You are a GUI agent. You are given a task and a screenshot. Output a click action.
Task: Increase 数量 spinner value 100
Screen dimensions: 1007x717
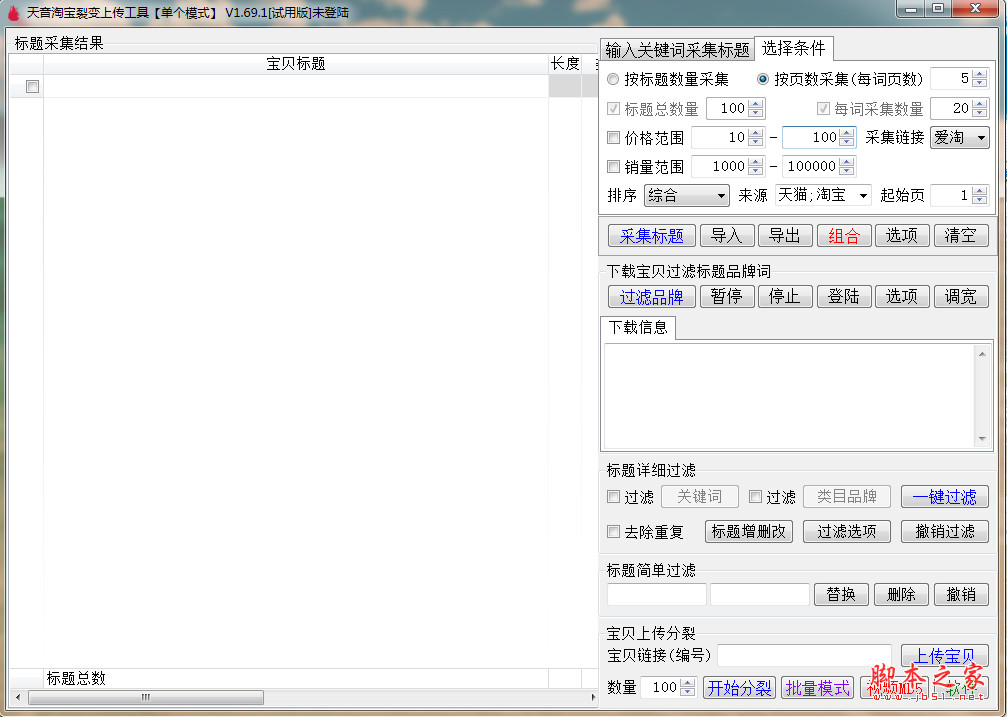[x=687, y=683]
